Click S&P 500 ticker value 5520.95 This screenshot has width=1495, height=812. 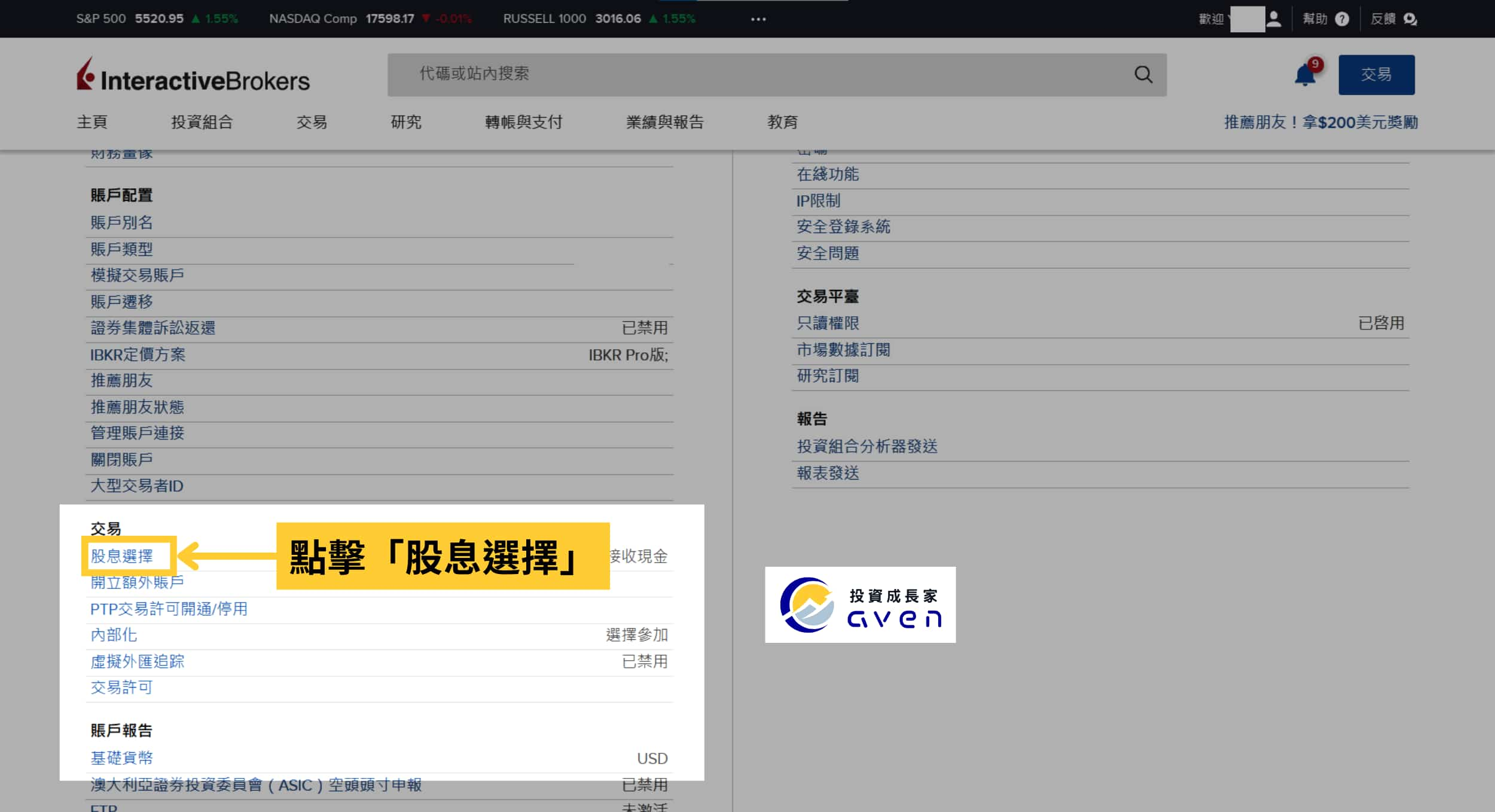(159, 19)
